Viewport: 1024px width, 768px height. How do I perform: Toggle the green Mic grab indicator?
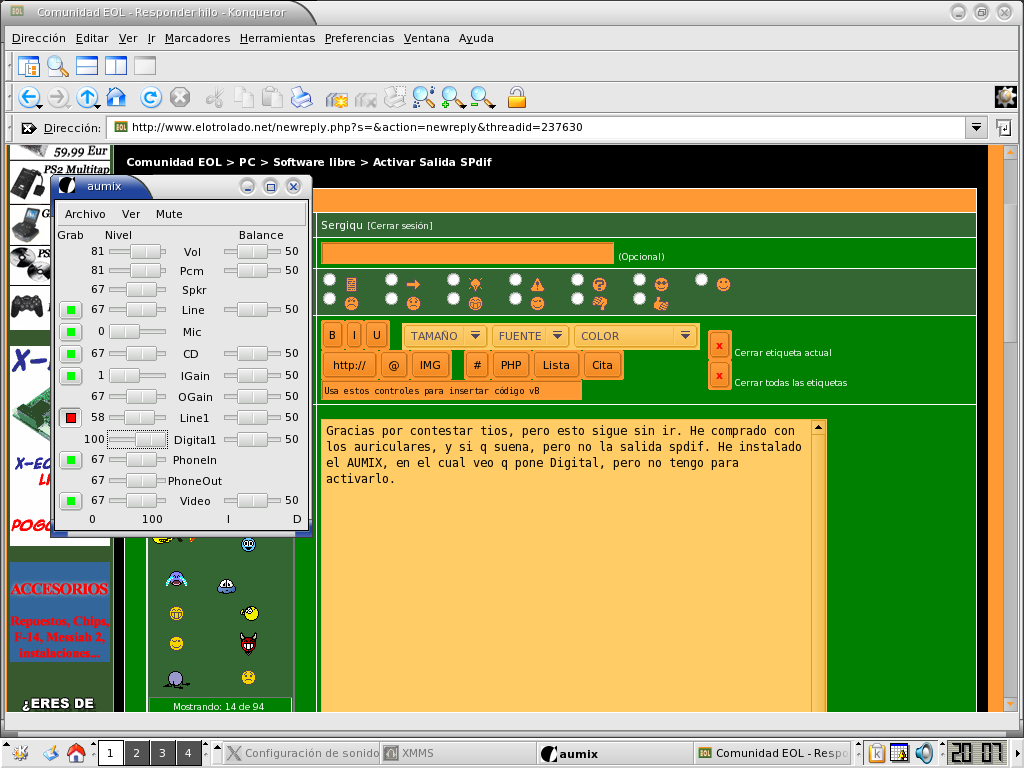pyautogui.click(x=70, y=332)
